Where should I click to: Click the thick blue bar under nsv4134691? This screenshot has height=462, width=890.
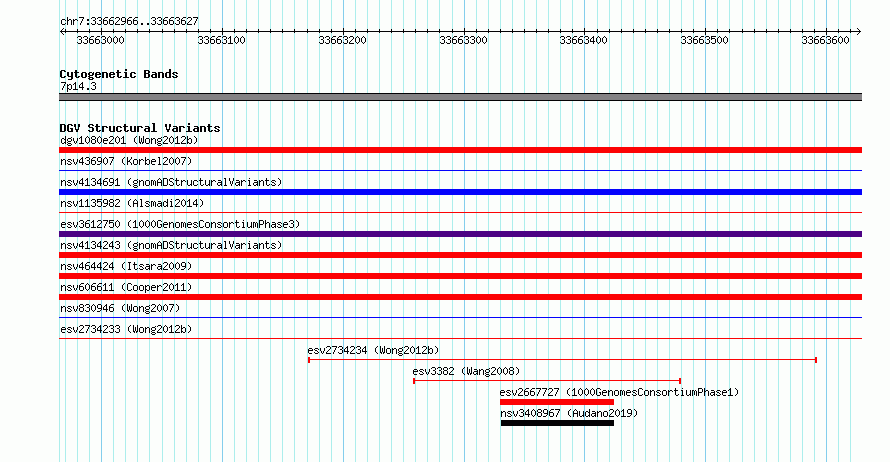coord(460,192)
